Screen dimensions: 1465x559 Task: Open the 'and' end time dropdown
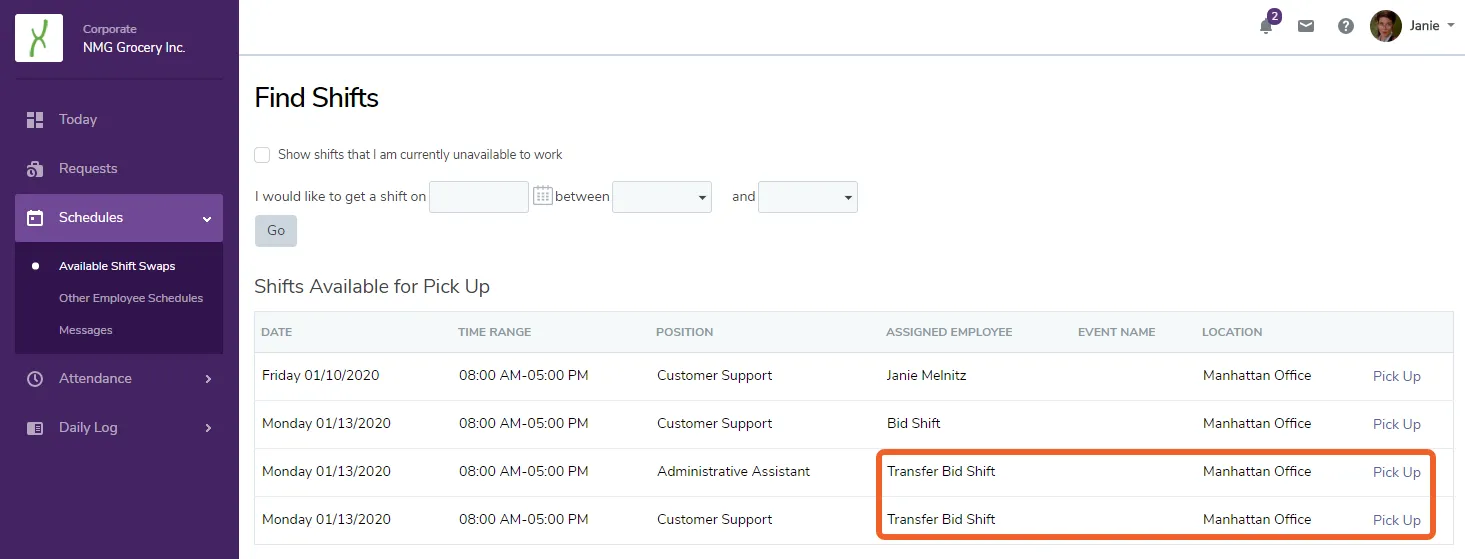(808, 197)
